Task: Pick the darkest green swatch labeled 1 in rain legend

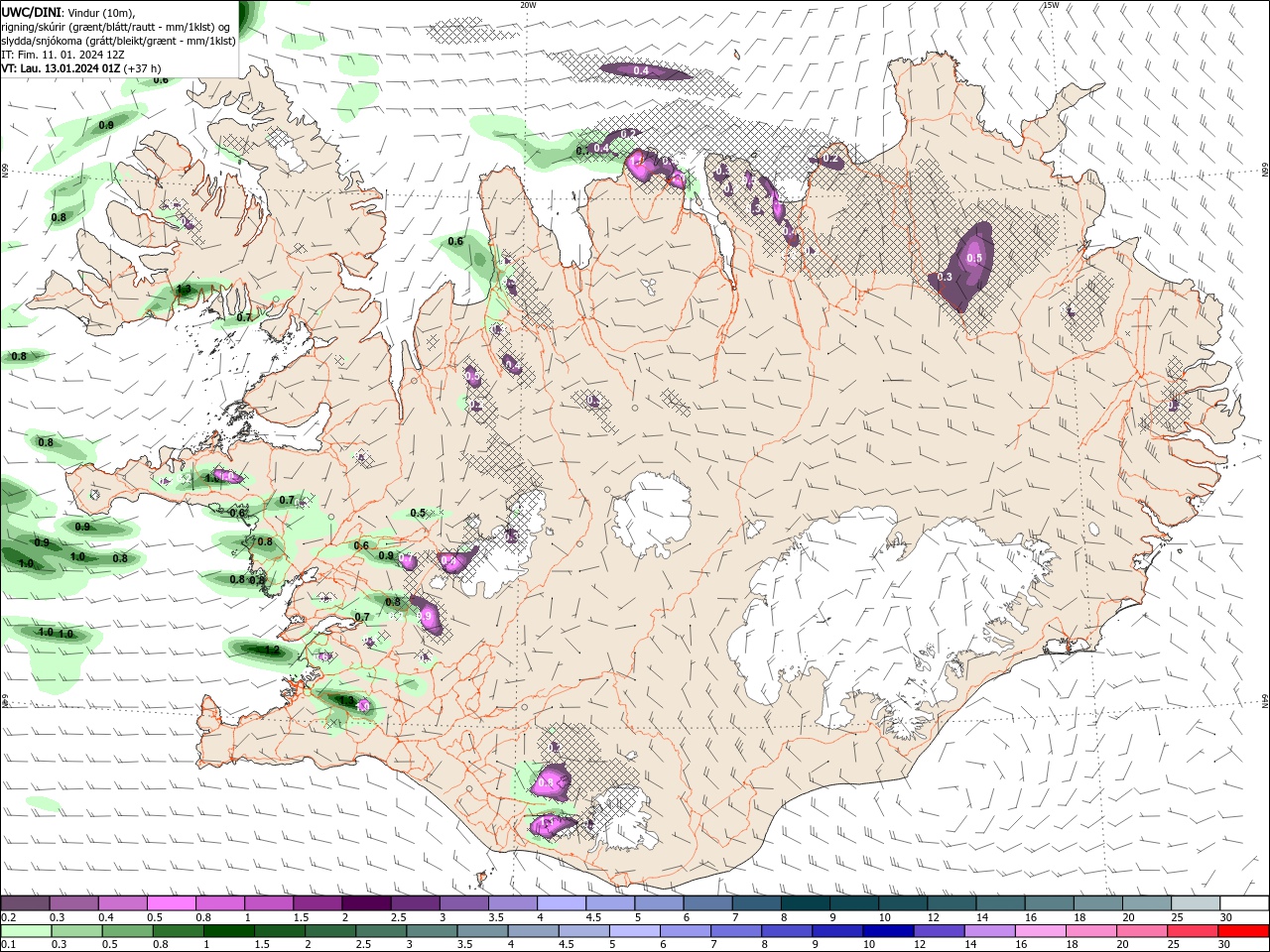Action: [x=229, y=932]
